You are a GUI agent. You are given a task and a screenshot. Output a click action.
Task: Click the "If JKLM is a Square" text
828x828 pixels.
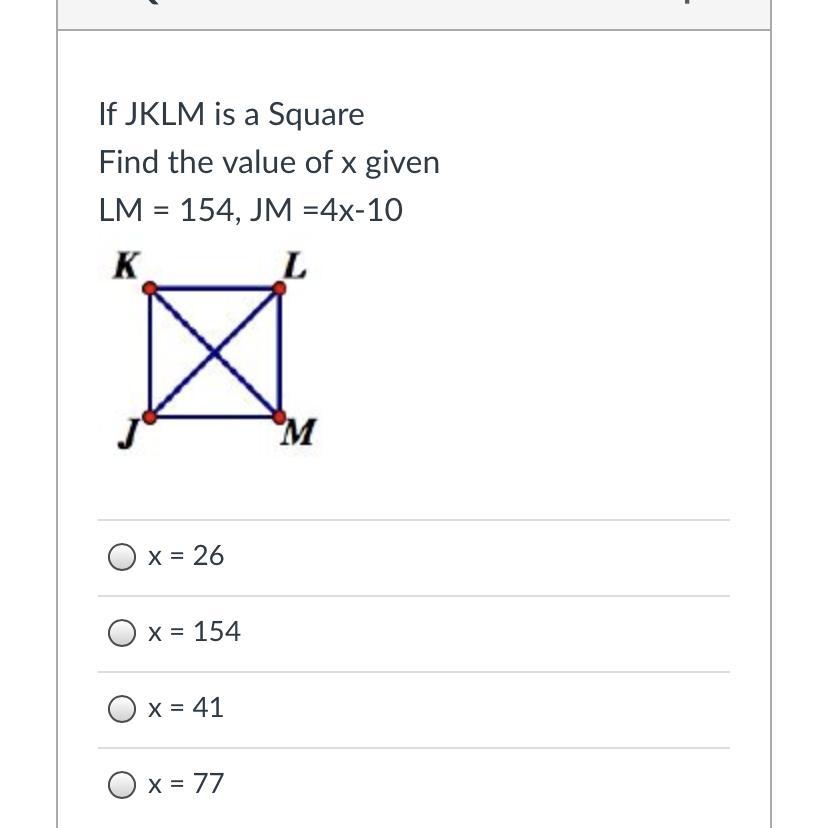tap(231, 114)
